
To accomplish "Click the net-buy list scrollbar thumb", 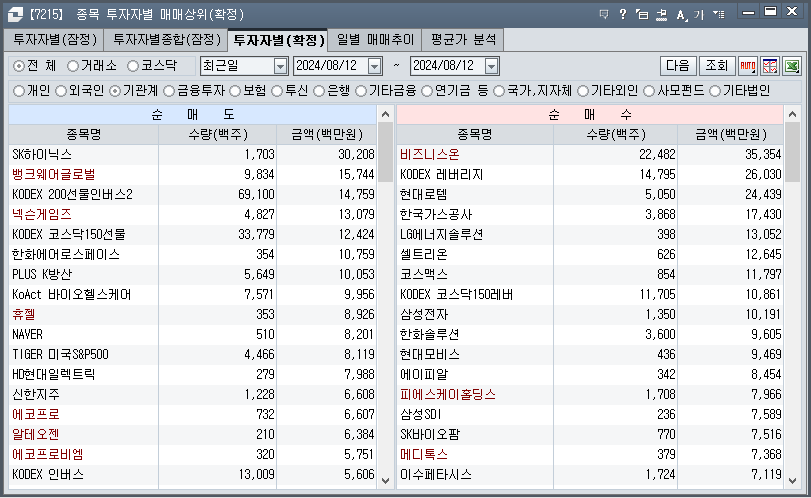I will coord(792,152).
